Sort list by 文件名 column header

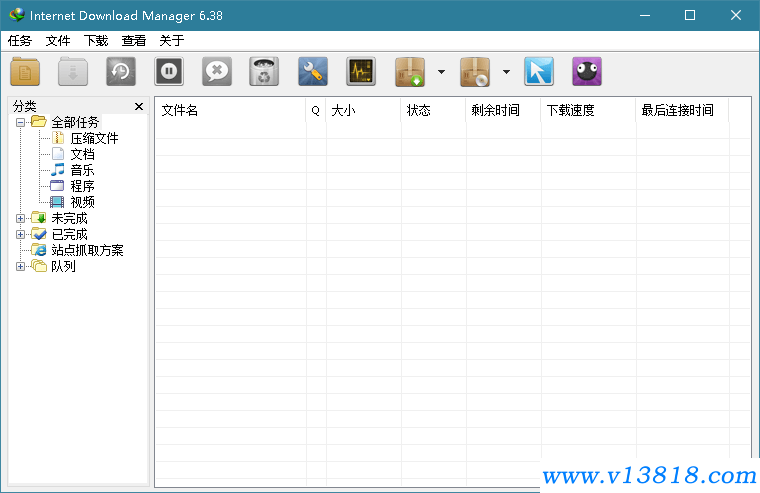230,110
